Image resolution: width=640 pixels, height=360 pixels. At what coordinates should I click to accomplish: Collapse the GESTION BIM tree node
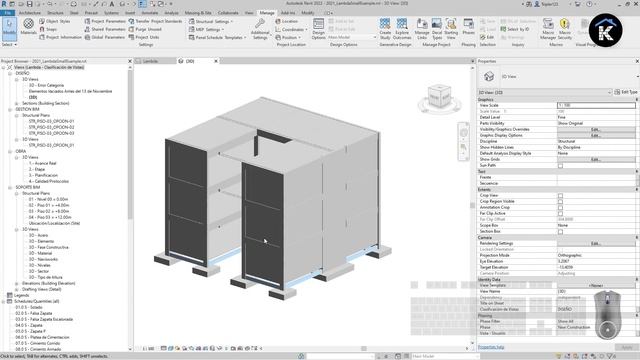click(x=10, y=109)
